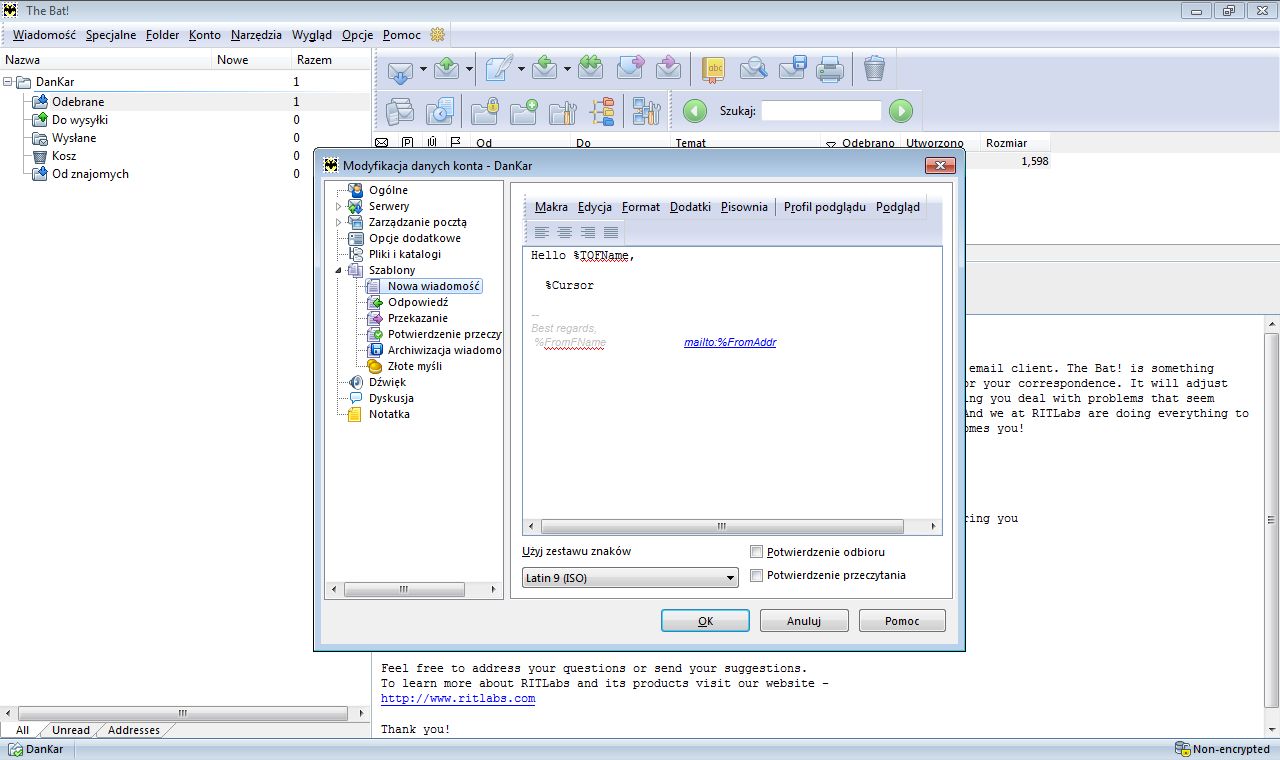Select Odpowiedź template in tree
1280x760 pixels.
pyautogui.click(x=418, y=302)
